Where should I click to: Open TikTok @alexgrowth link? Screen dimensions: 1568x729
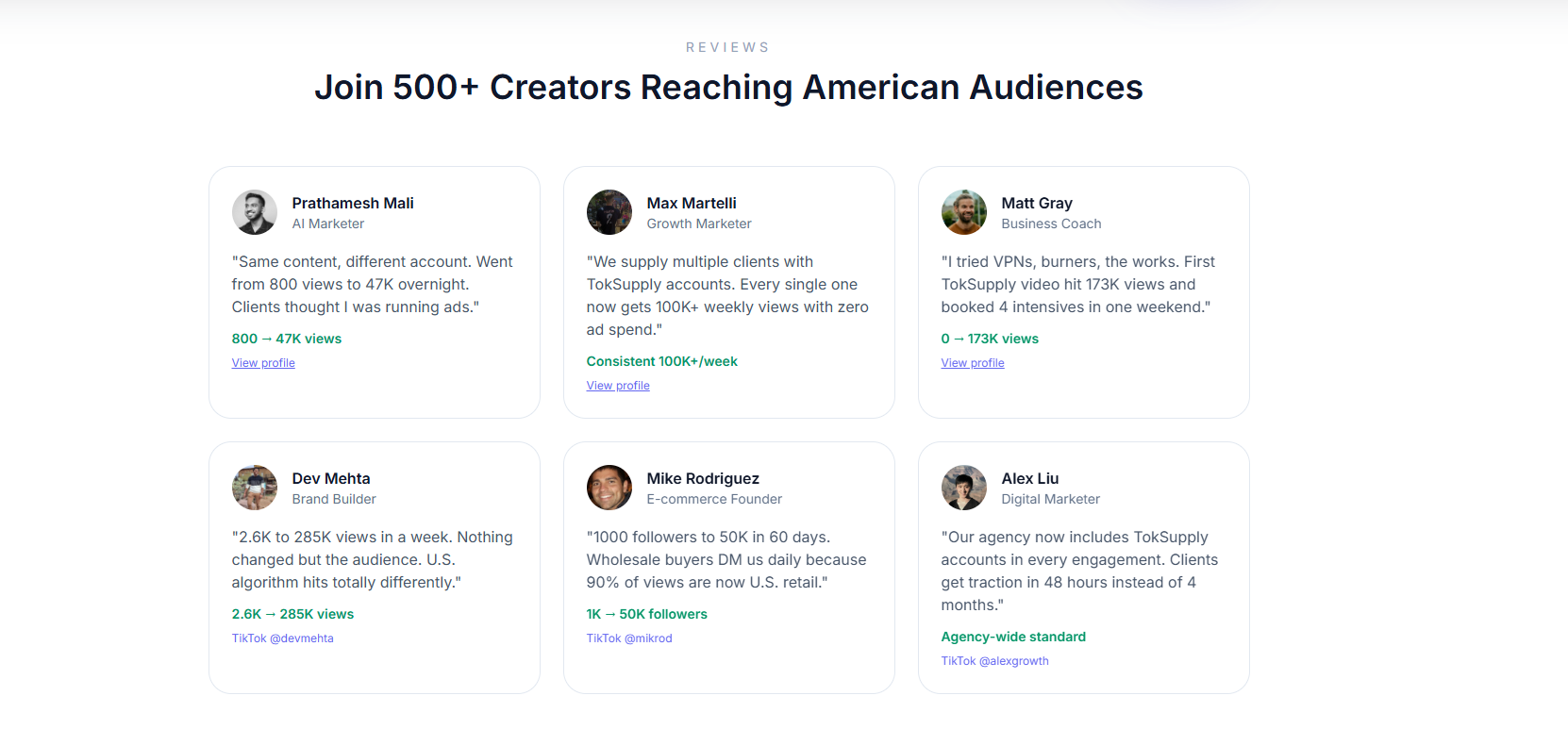click(995, 661)
